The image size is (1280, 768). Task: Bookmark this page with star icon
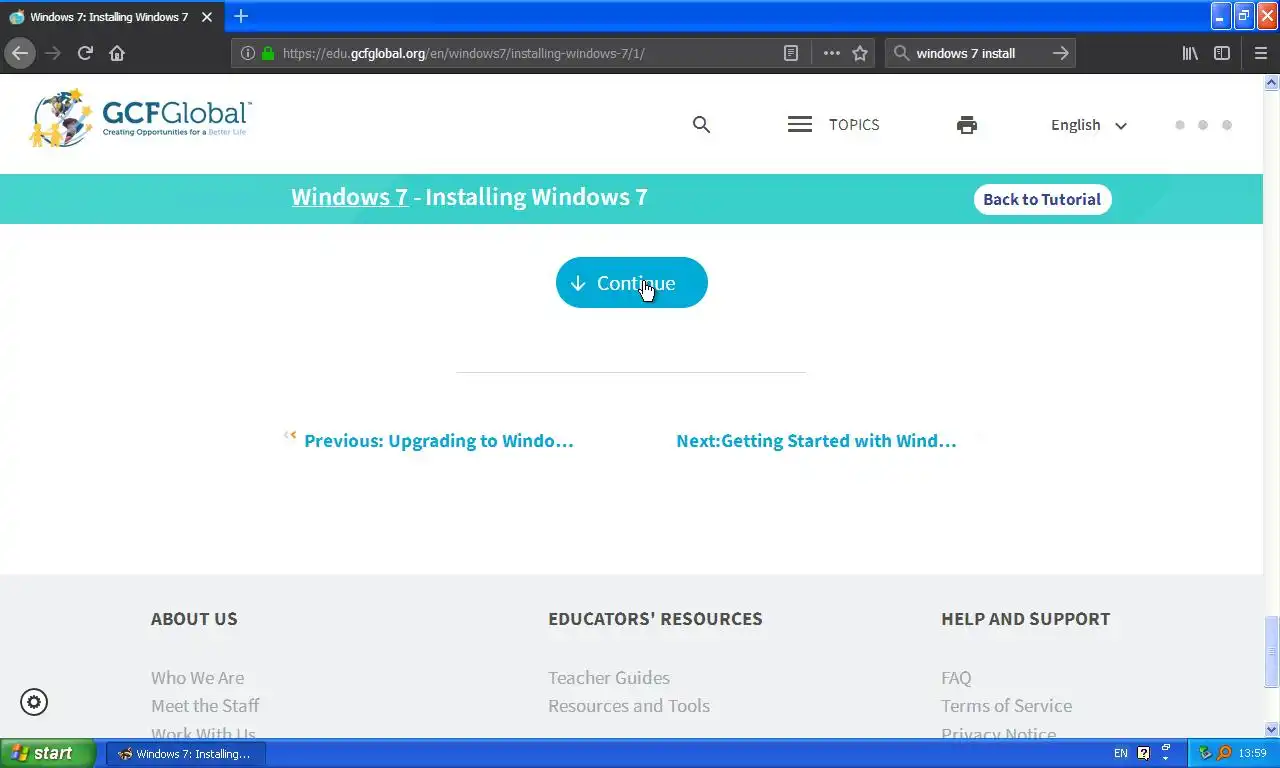(x=860, y=53)
